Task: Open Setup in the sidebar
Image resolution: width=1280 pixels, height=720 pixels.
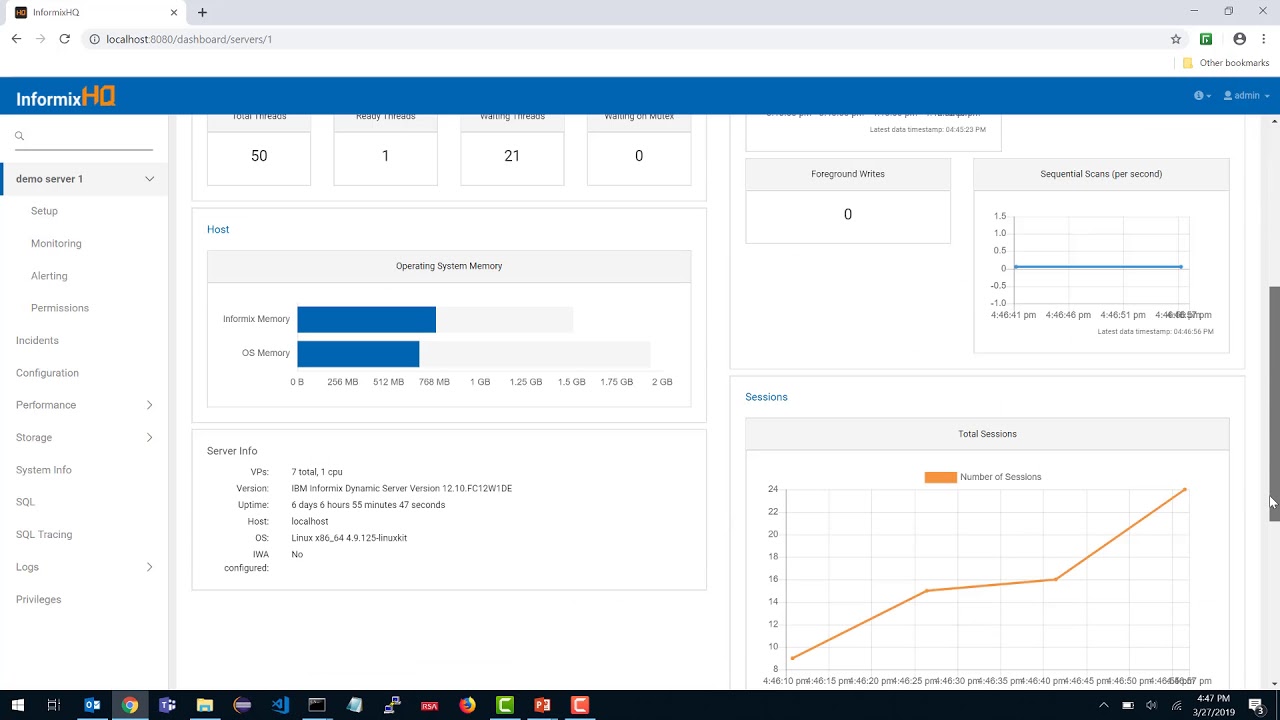Action: [44, 211]
